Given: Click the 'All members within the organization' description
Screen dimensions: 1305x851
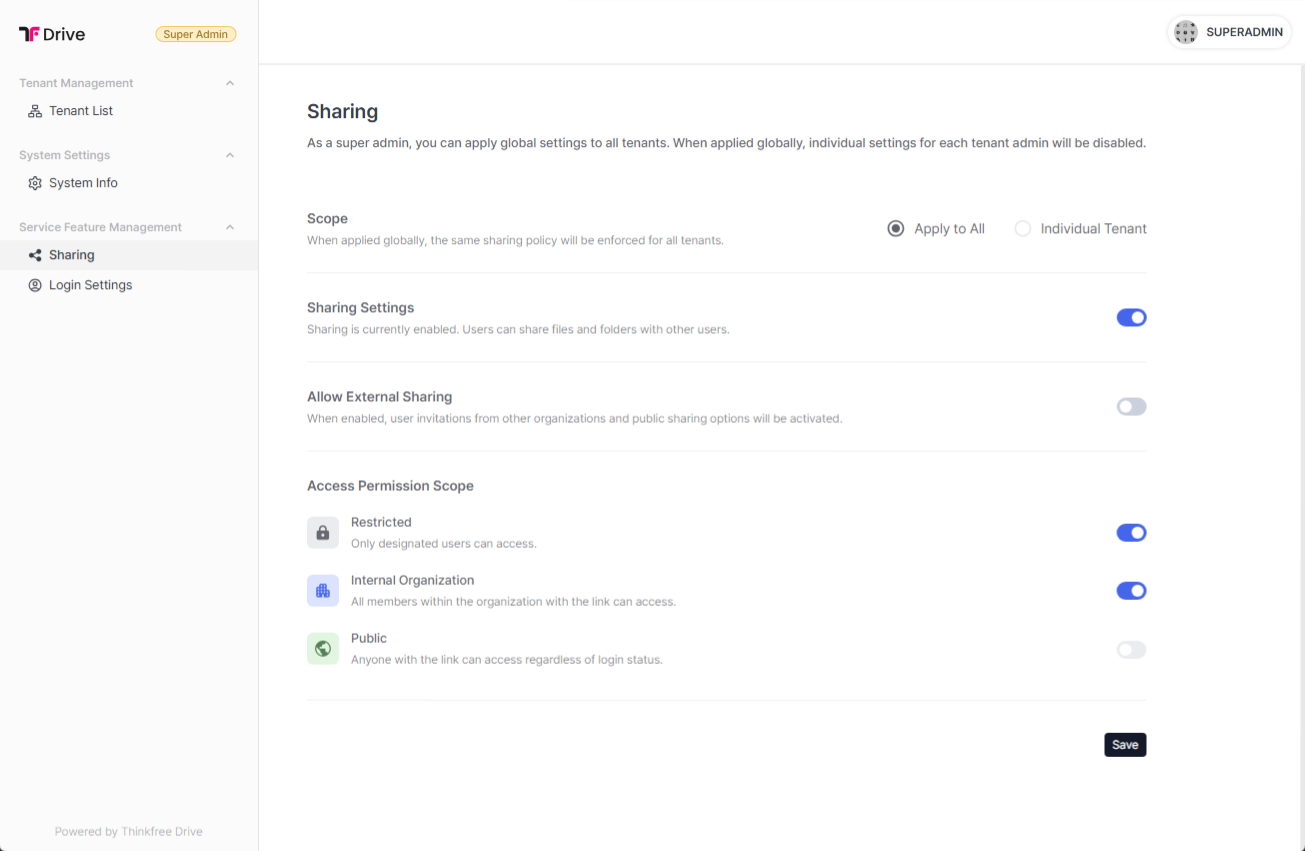Looking at the screenshot, I should point(513,602).
